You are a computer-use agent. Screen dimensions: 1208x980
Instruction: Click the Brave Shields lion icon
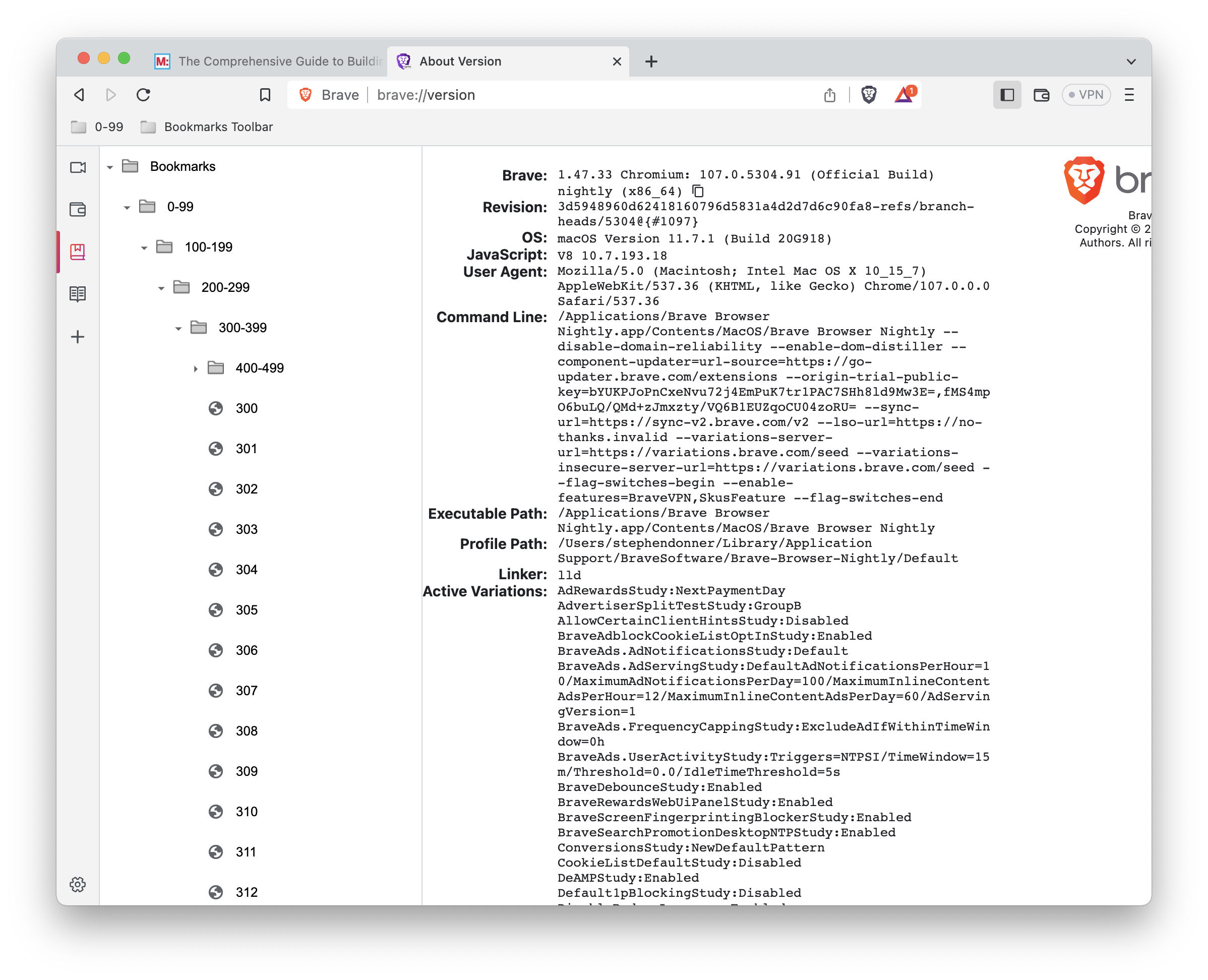tap(869, 95)
